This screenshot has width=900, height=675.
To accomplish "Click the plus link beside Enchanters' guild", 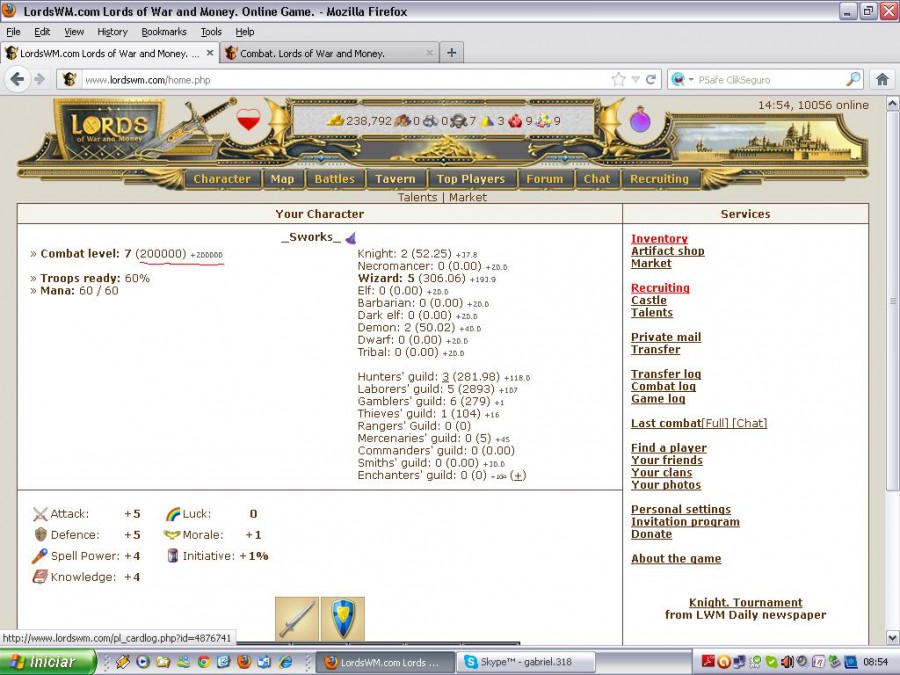I will [x=518, y=475].
